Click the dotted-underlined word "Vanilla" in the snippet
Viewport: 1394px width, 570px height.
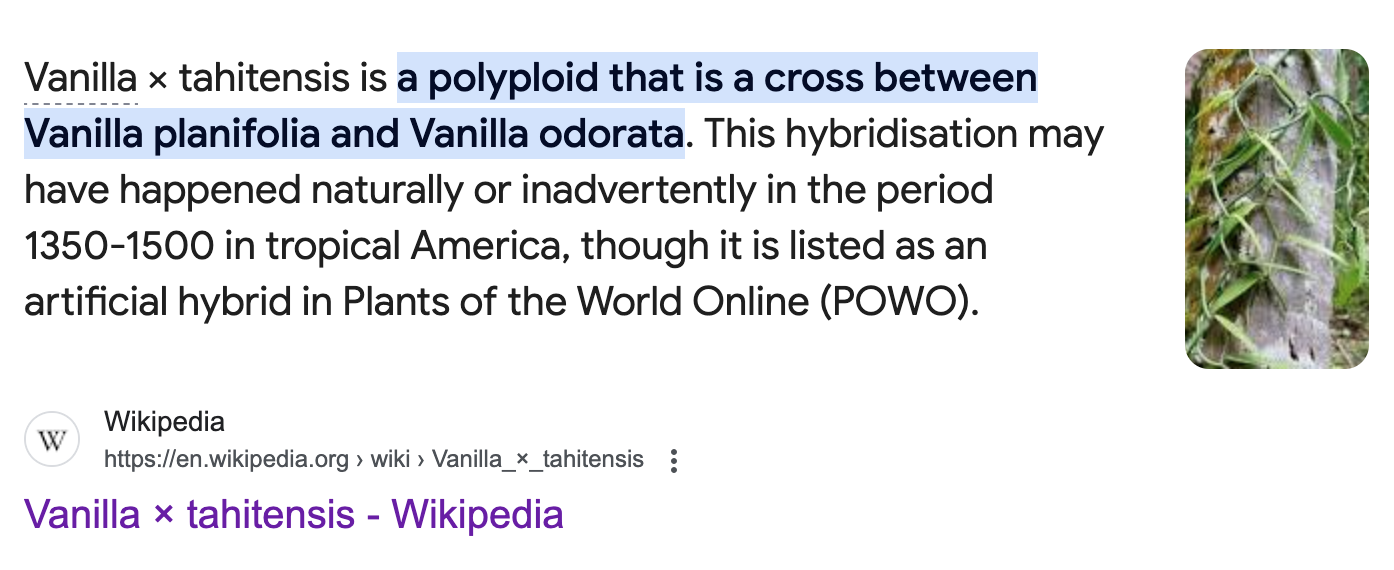(x=80, y=78)
